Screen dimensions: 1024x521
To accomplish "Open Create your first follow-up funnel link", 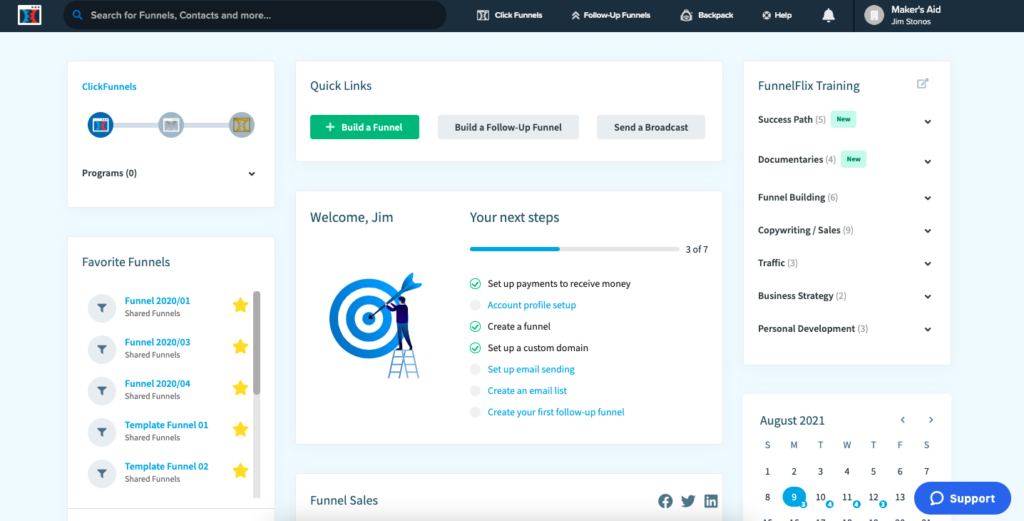I will (x=556, y=412).
